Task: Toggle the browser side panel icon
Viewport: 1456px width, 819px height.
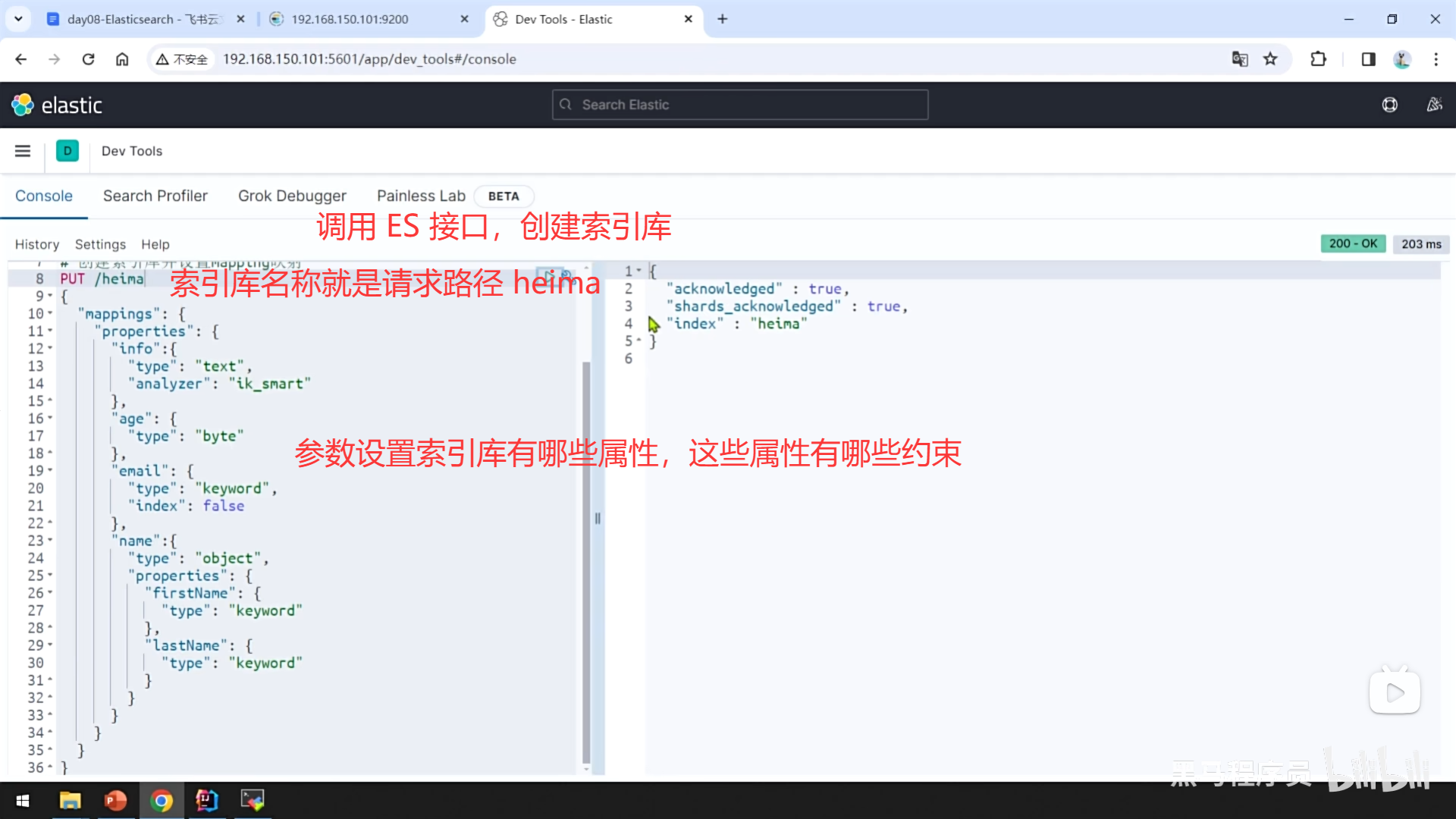Action: [1368, 59]
